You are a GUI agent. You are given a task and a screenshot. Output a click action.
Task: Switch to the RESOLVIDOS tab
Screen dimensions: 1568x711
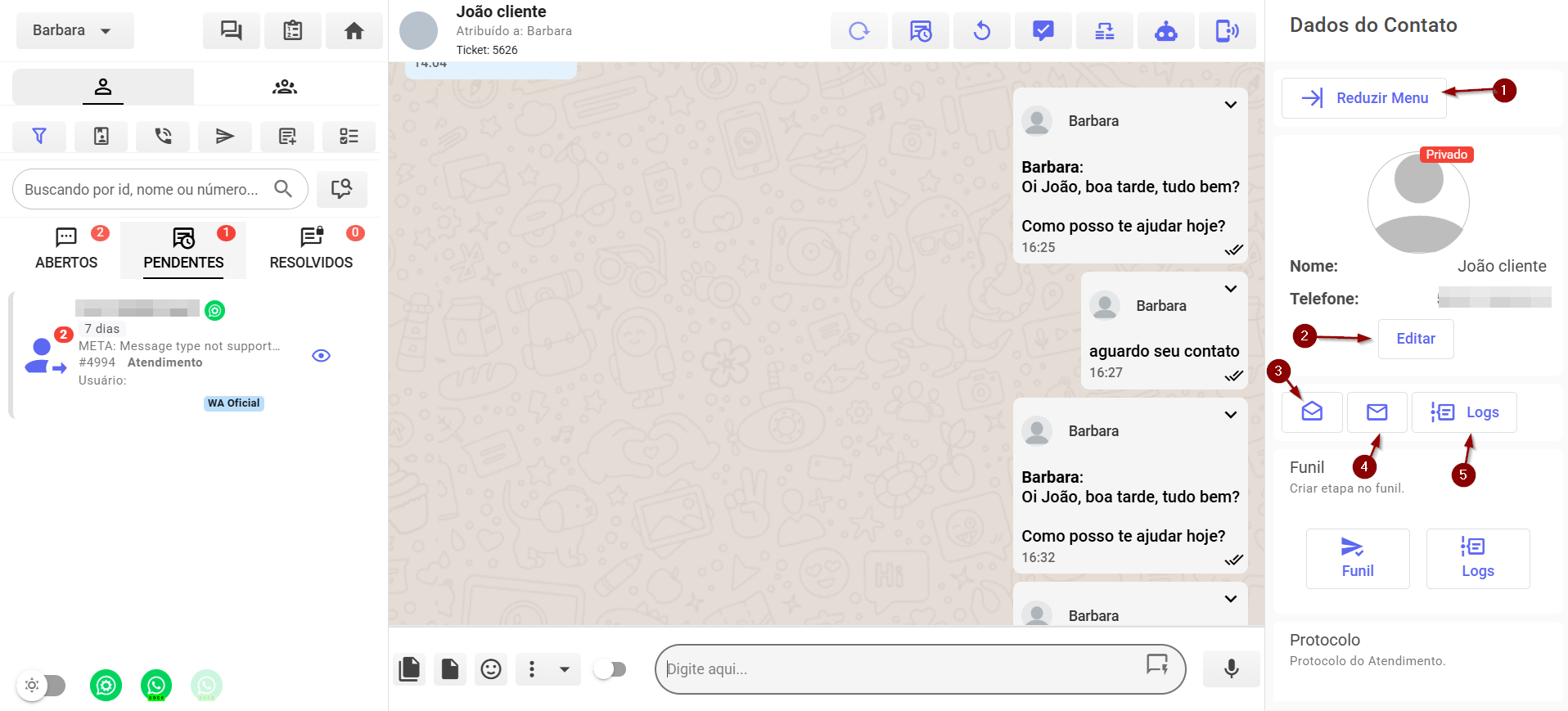(311, 249)
